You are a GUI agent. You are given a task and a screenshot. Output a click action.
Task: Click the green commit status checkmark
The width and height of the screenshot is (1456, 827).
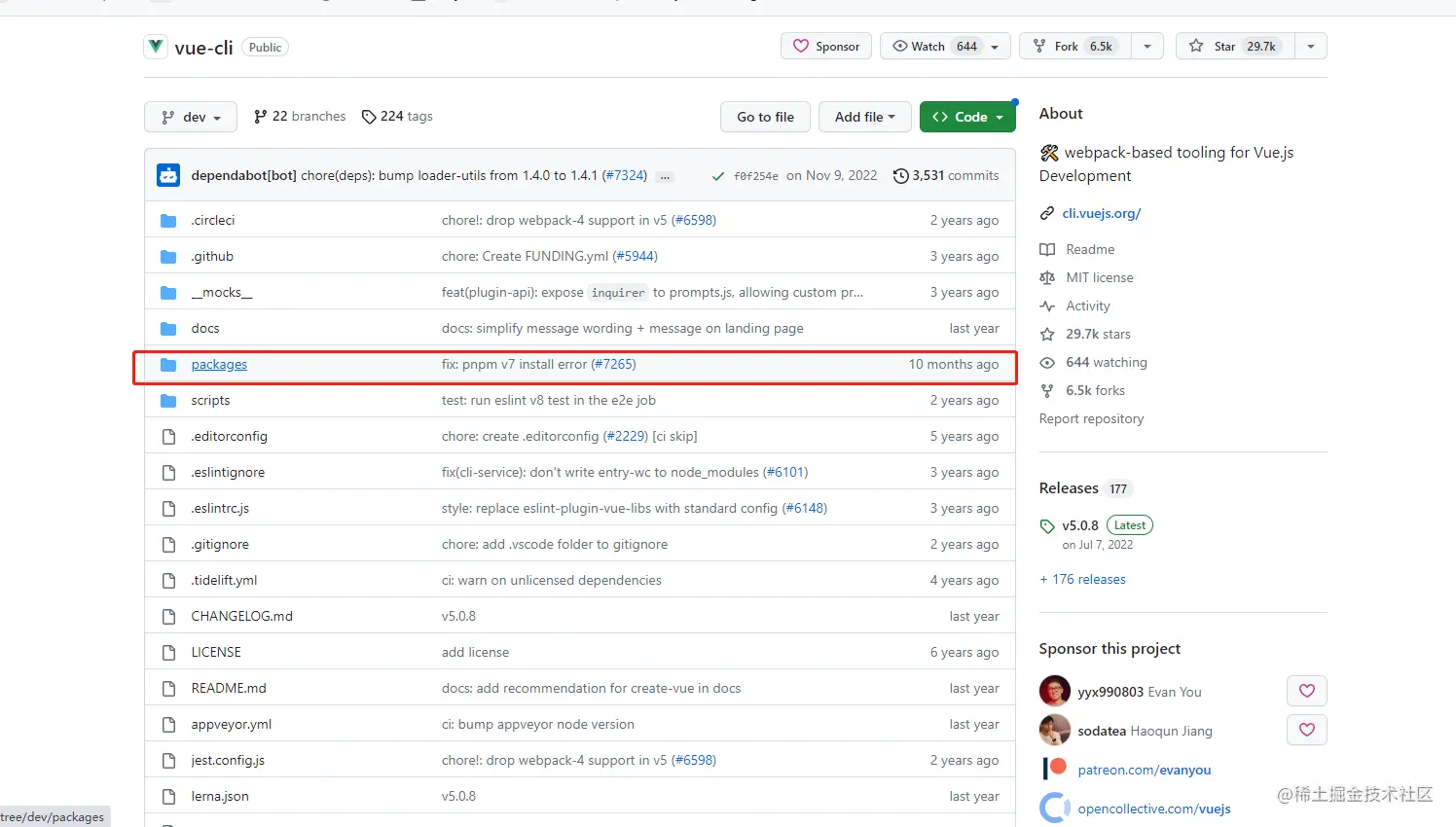718,176
